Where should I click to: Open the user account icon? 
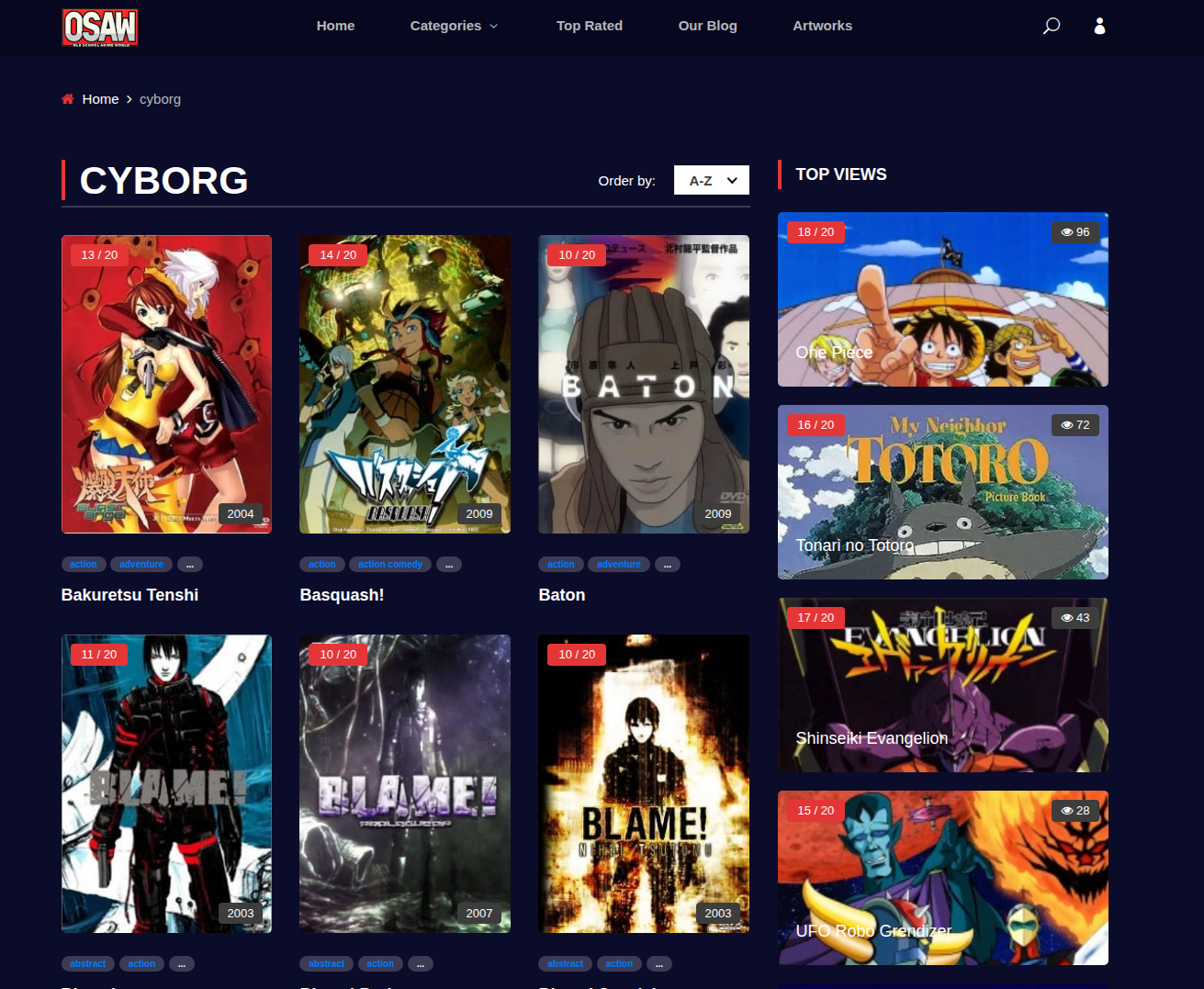tap(1099, 26)
